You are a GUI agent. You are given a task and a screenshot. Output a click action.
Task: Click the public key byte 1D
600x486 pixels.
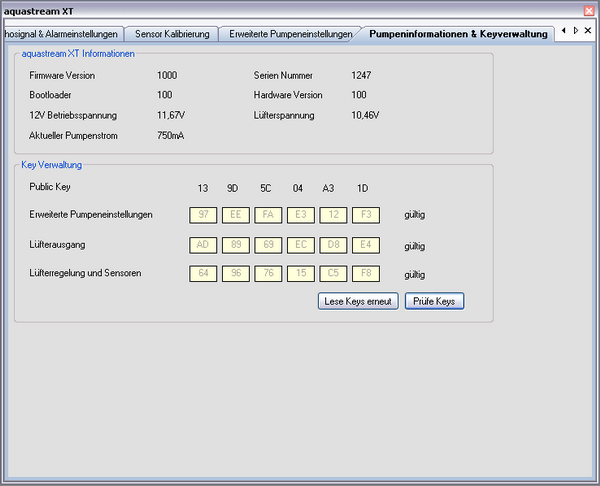(362, 188)
